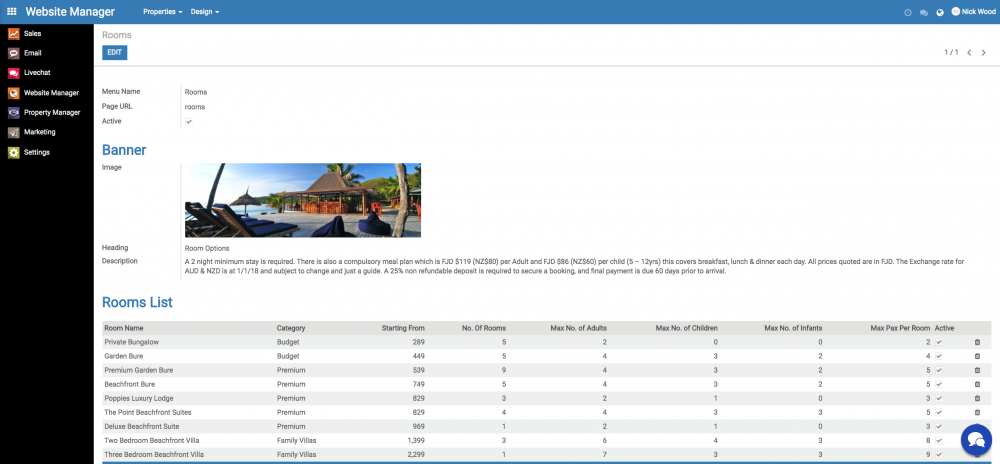
Task: Sort by the Max No. of Children header
Action: tap(687, 328)
